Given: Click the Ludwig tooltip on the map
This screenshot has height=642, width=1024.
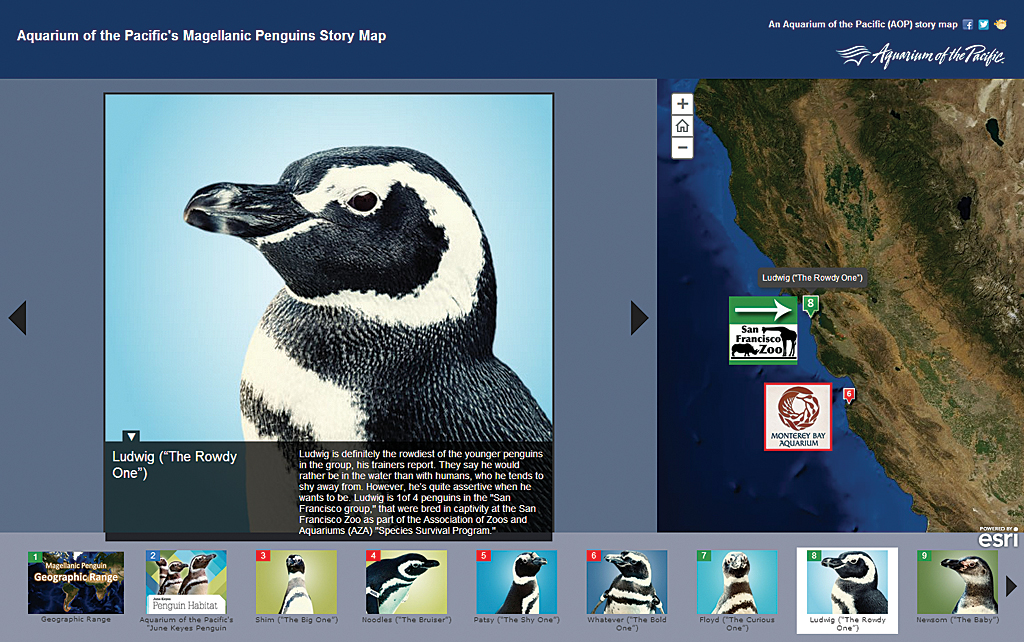Looking at the screenshot, I should point(812,278).
